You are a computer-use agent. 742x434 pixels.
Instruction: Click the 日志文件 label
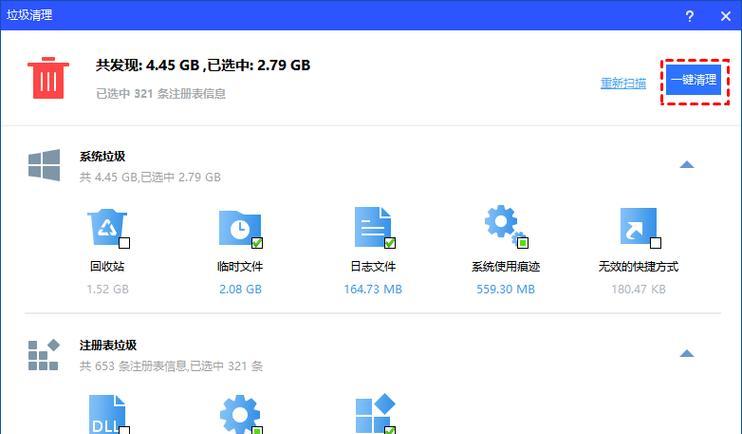tap(373, 266)
